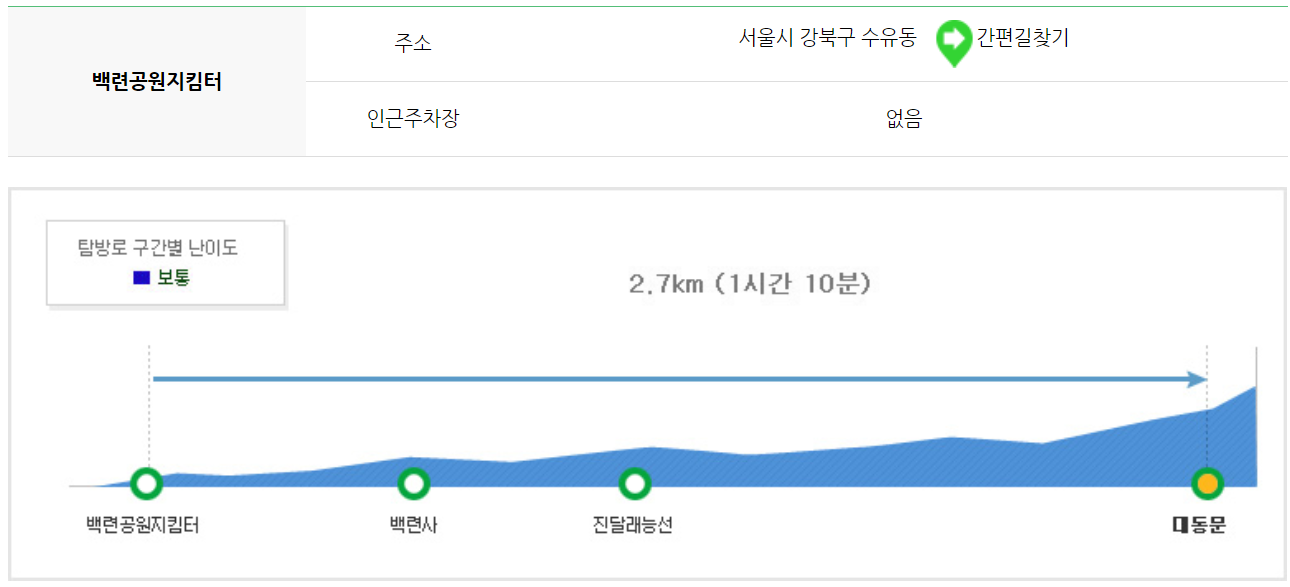The width and height of the screenshot is (1290, 587).
Task: Open the 주소 table header entry
Action: point(412,42)
